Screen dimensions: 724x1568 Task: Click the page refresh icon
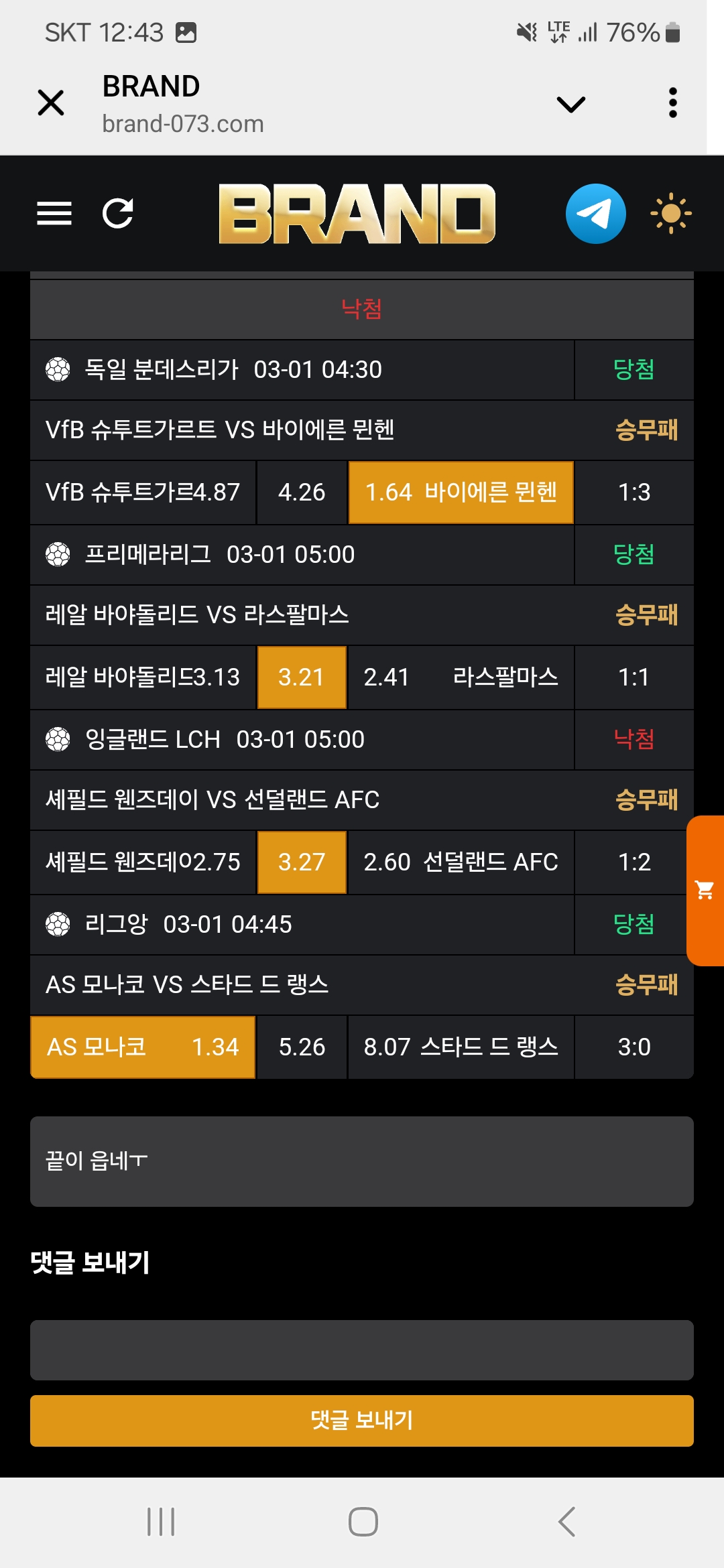(x=118, y=214)
